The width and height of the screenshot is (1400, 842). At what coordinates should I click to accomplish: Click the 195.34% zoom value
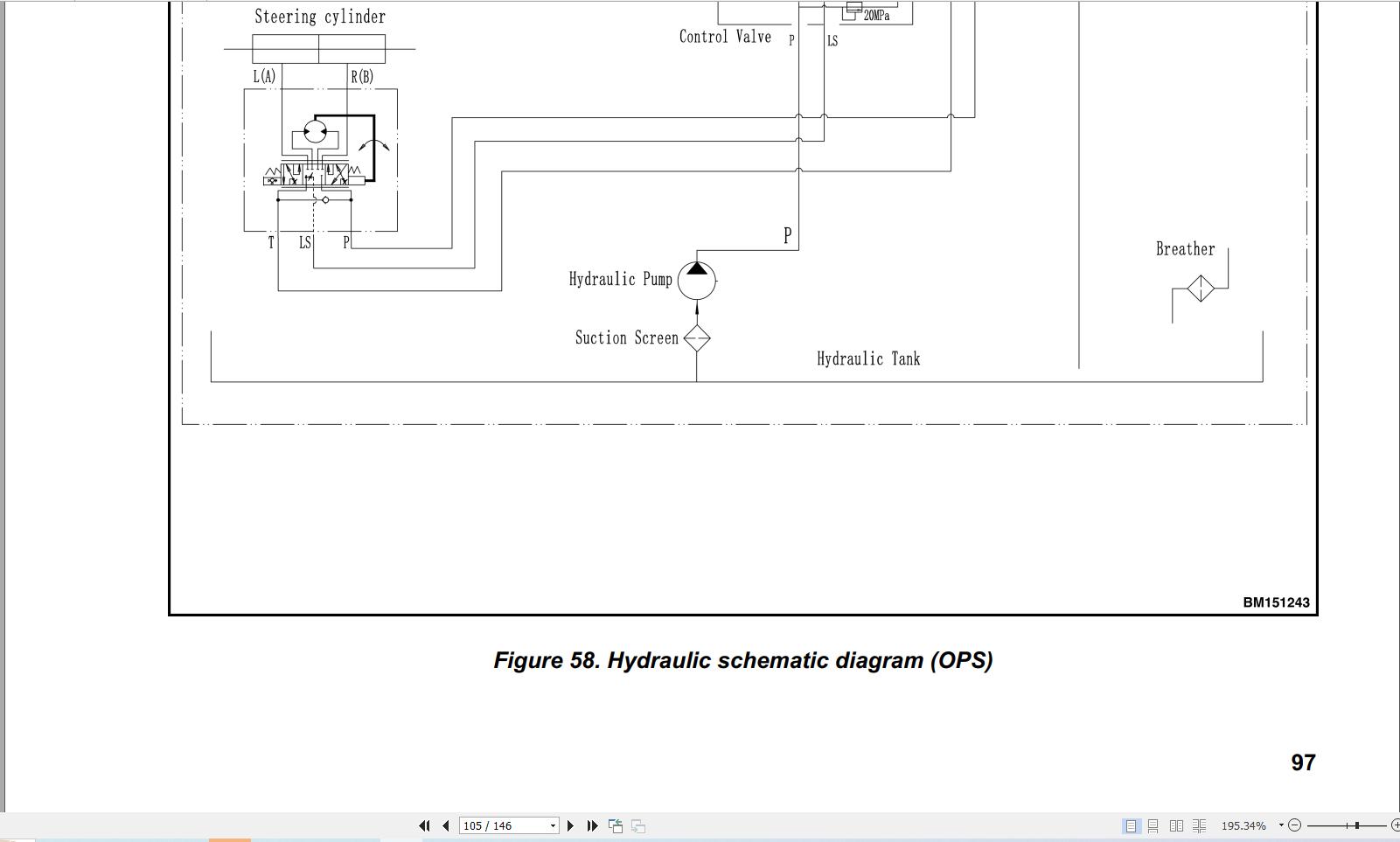[x=1243, y=825]
